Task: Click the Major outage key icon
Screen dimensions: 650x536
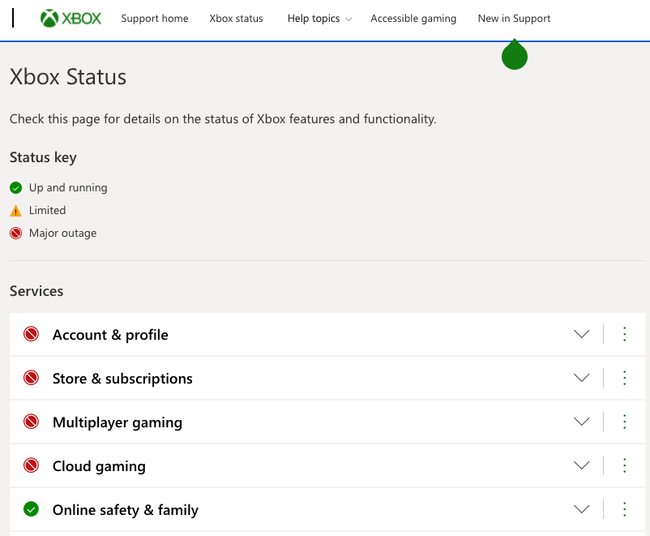Action: coord(16,233)
